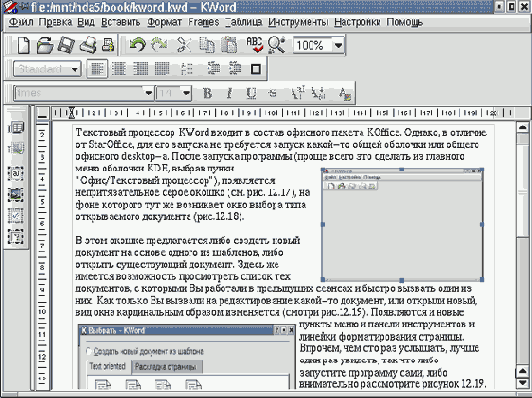This screenshot has width=532, height=398.
Task: Toggle left paragraph alignment
Action: click(x=97, y=69)
